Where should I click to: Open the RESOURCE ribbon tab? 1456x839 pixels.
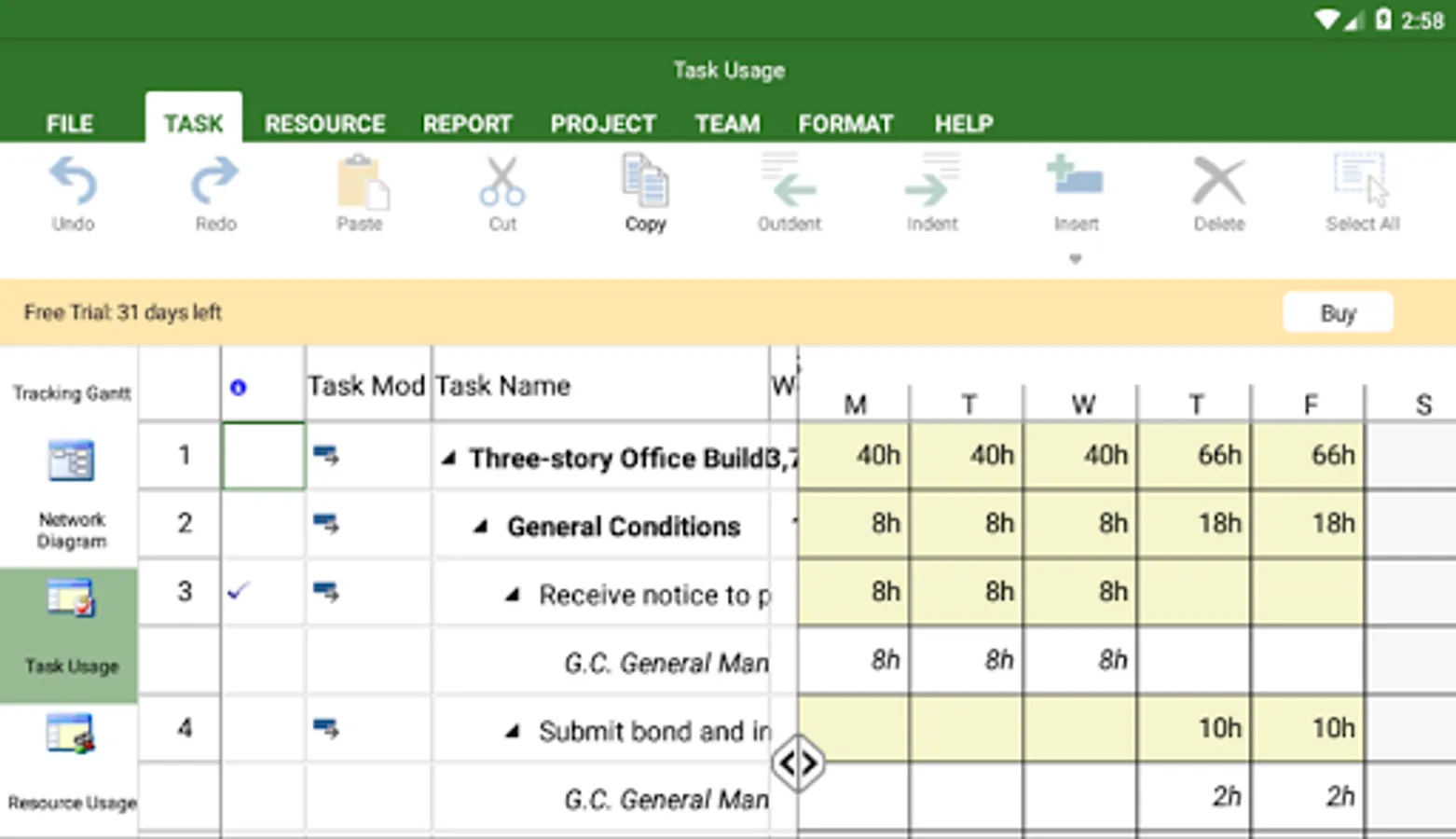(324, 124)
